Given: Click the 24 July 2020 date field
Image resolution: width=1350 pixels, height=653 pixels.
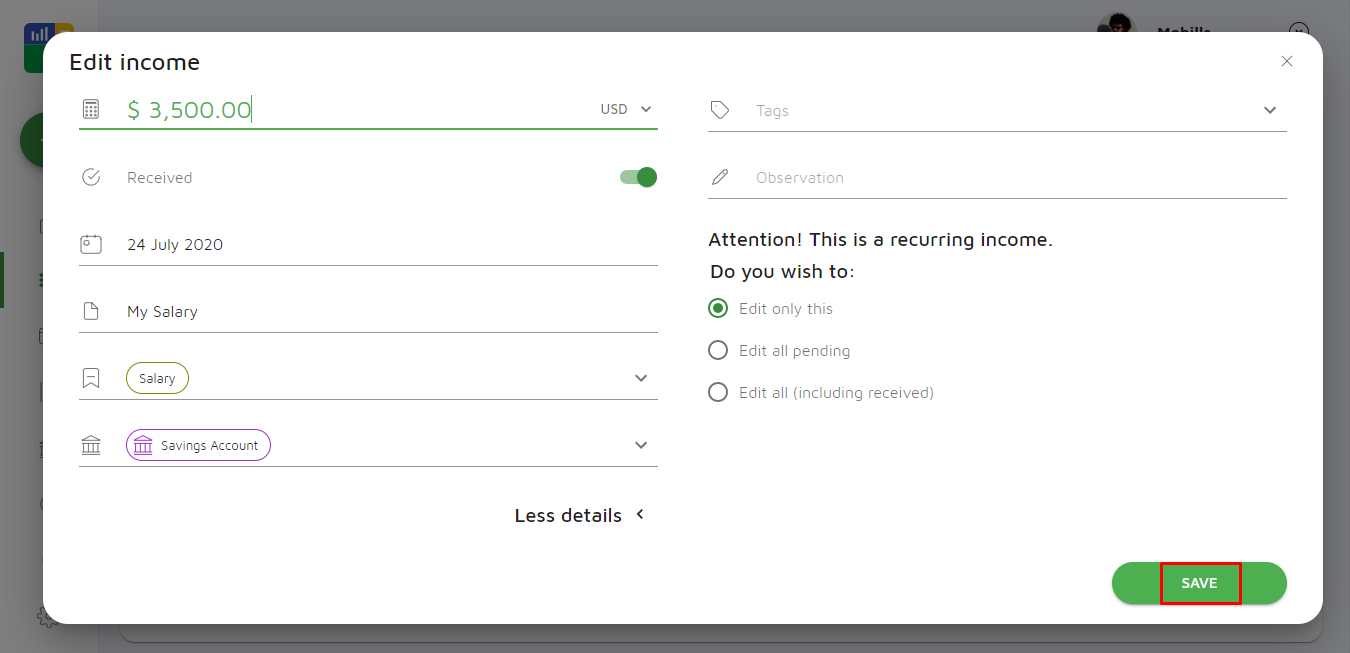Looking at the screenshot, I should coord(175,244).
